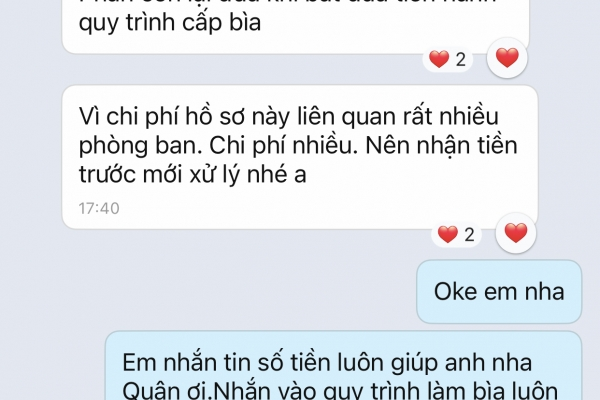Click the words "Nên nhận tiền" in the message
600x400 pixels.
pos(441,145)
